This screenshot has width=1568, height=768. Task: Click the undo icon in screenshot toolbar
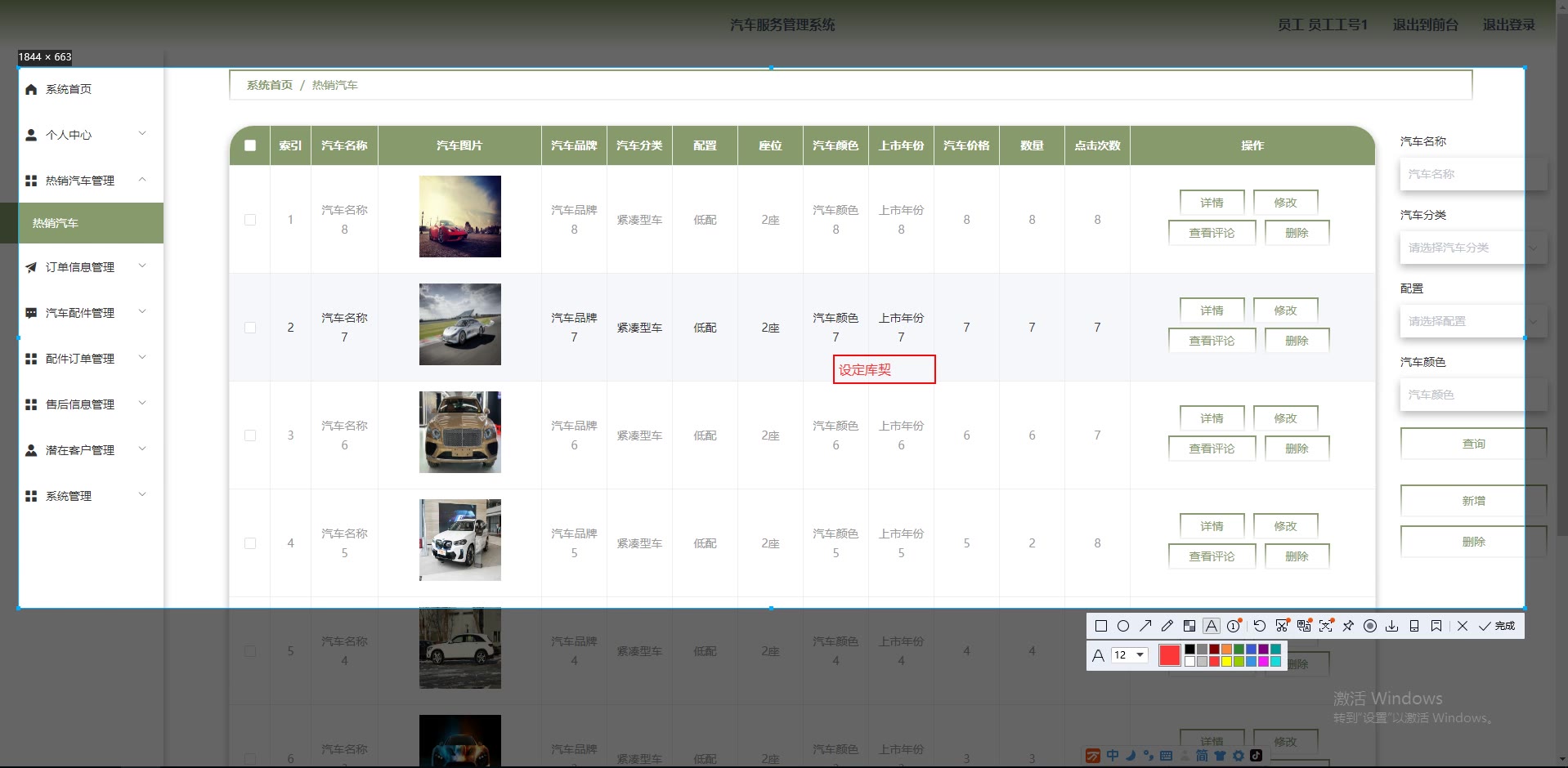(x=1259, y=626)
